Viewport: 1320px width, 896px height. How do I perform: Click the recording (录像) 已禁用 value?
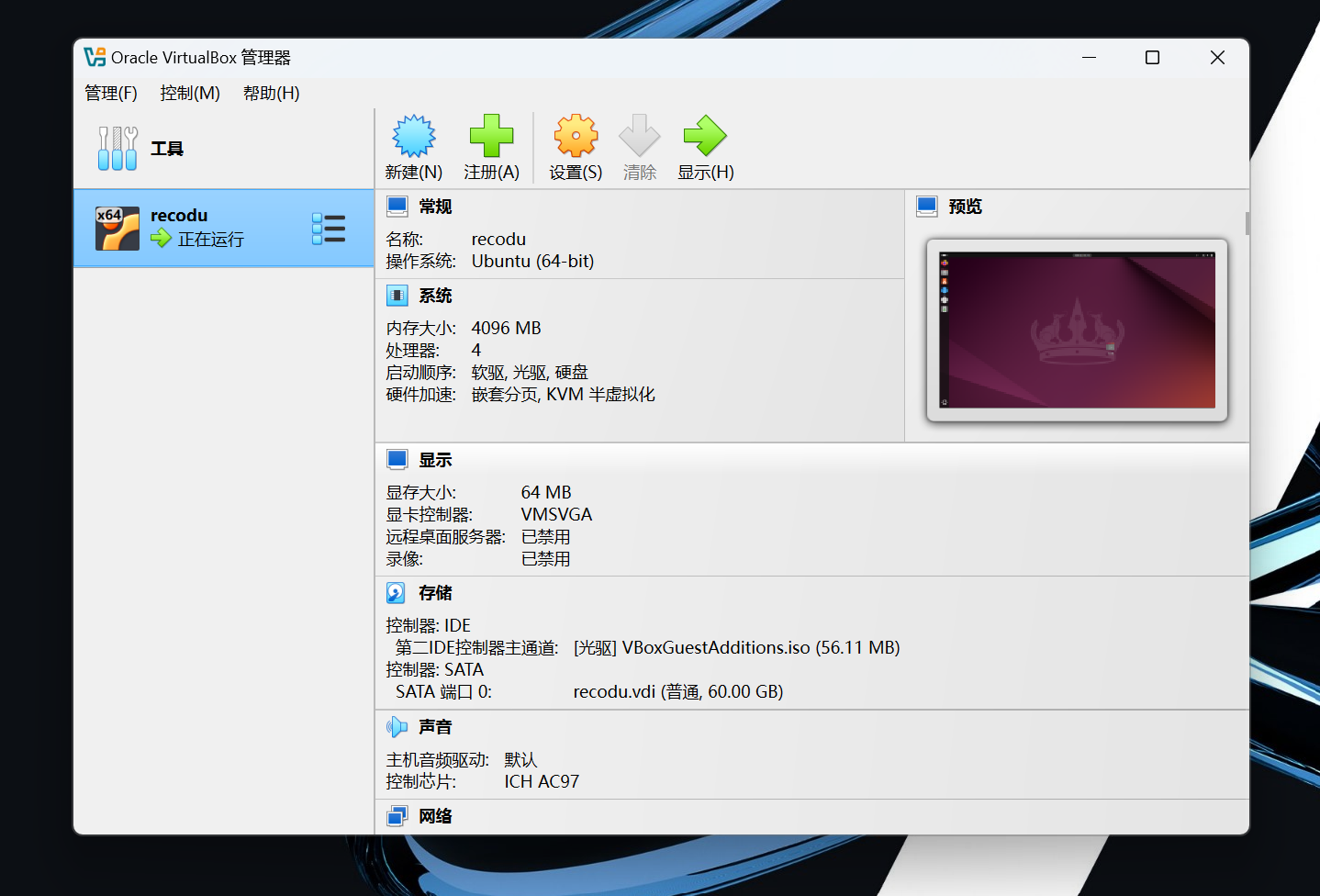[545, 558]
